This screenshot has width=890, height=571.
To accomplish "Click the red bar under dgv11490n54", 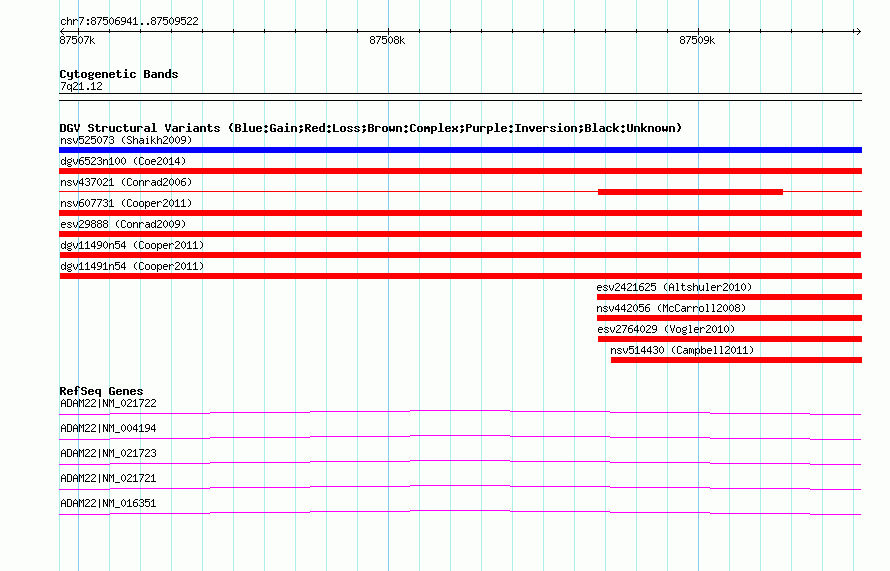I will (460, 255).
